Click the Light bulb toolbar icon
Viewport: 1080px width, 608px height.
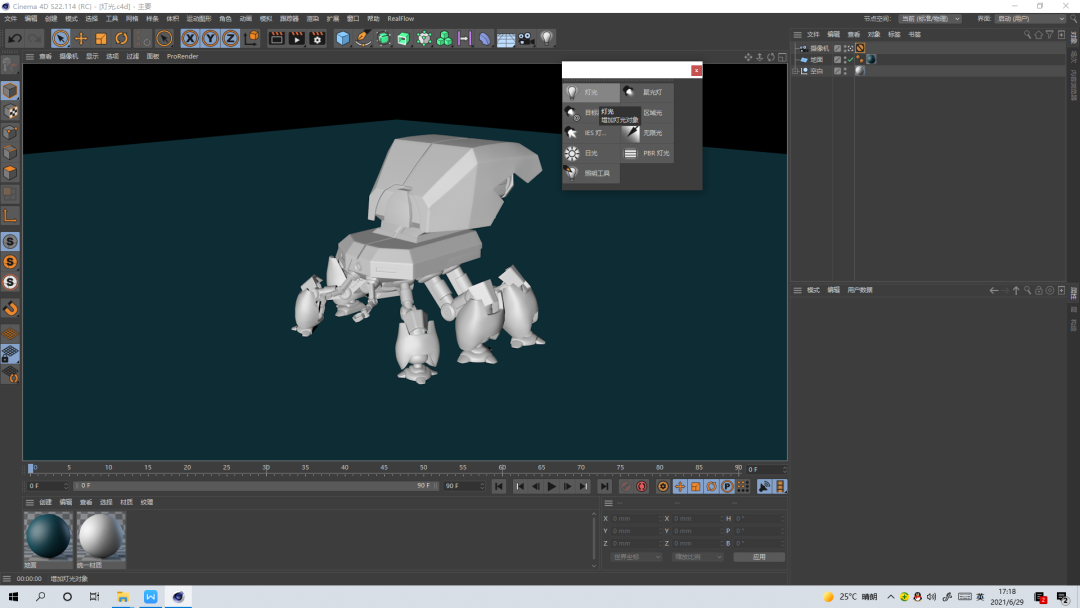[x=546, y=39]
